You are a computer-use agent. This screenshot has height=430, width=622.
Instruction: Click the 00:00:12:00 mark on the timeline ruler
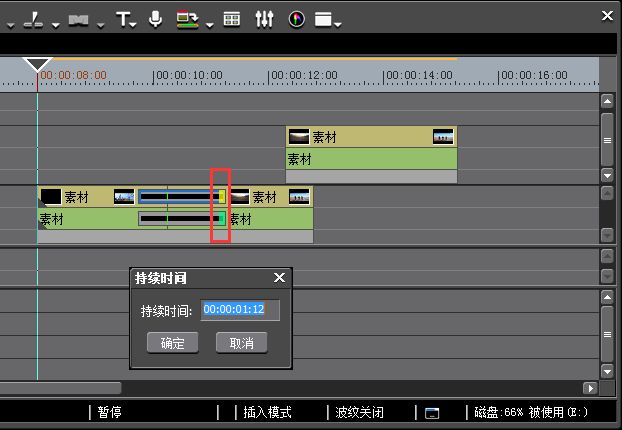coord(270,76)
